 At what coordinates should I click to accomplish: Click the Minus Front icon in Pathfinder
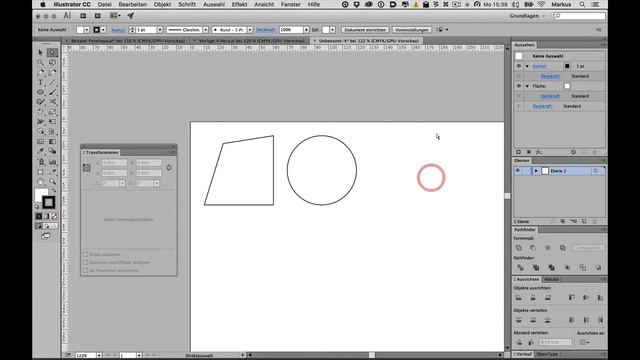(533, 248)
